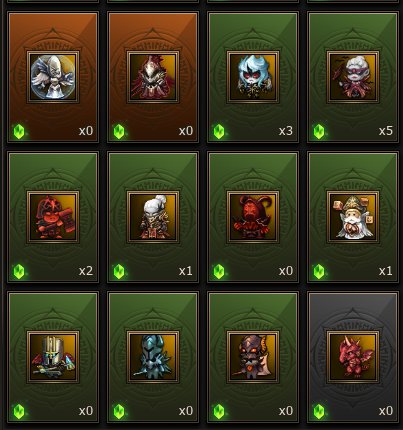403x430 pixels.
Task: Select the white-bun-haired armored warrior portrait
Action: (153, 217)
